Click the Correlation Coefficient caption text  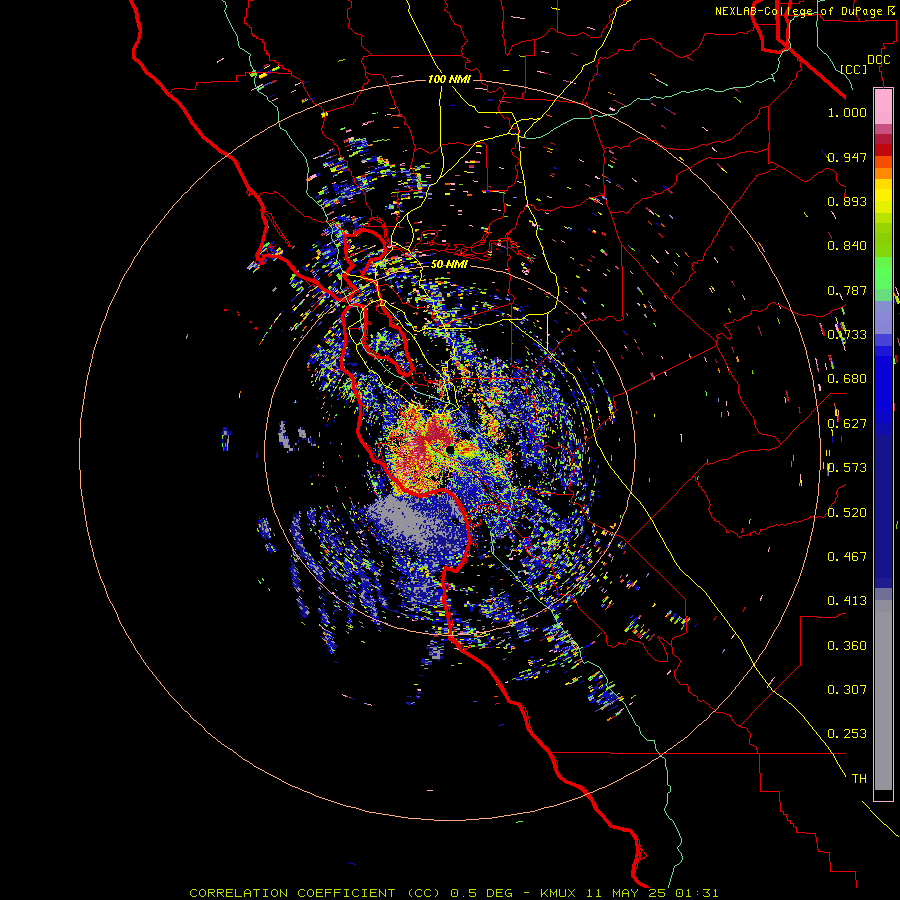453,893
